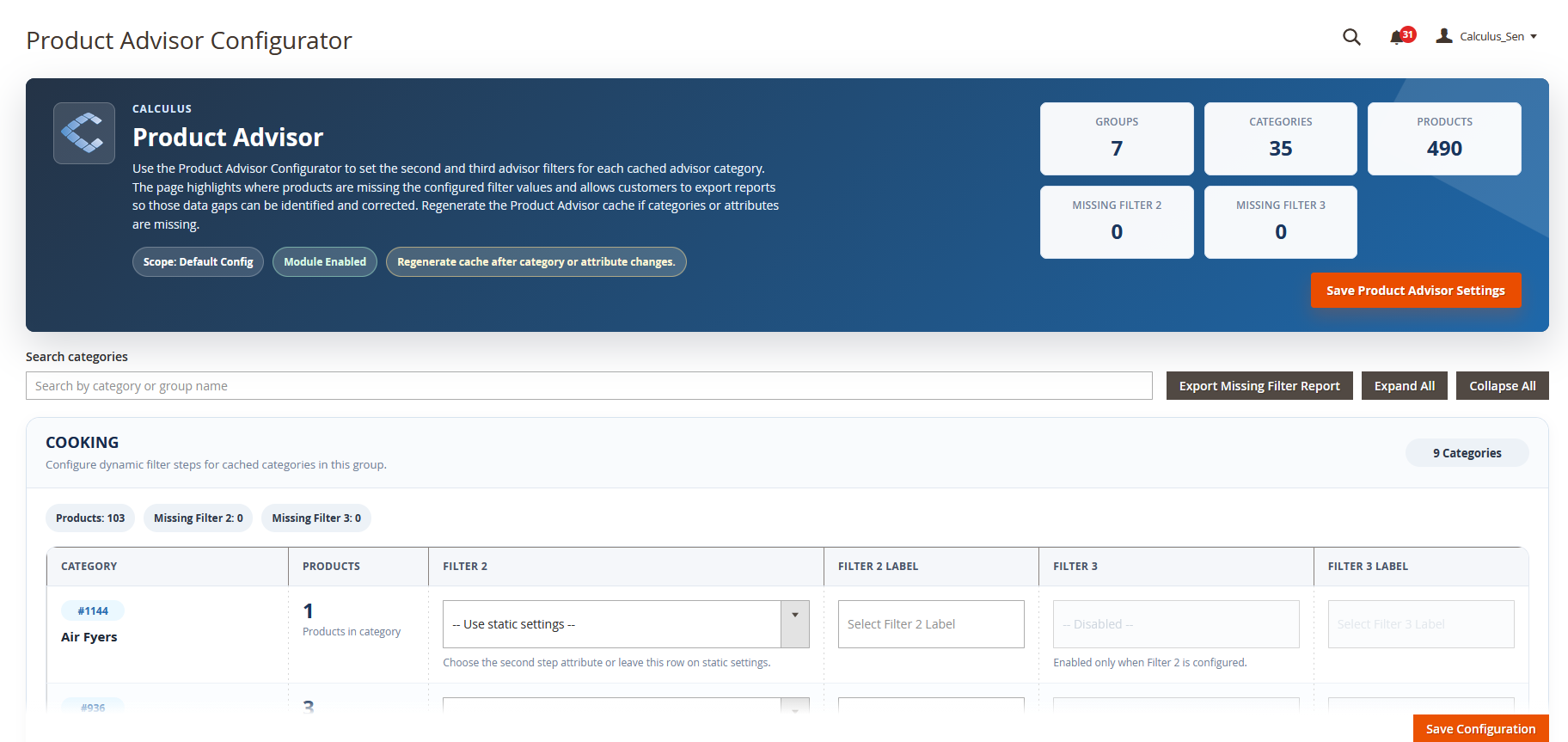Click FILTER 2 LABEL column header

pyautogui.click(x=878, y=567)
